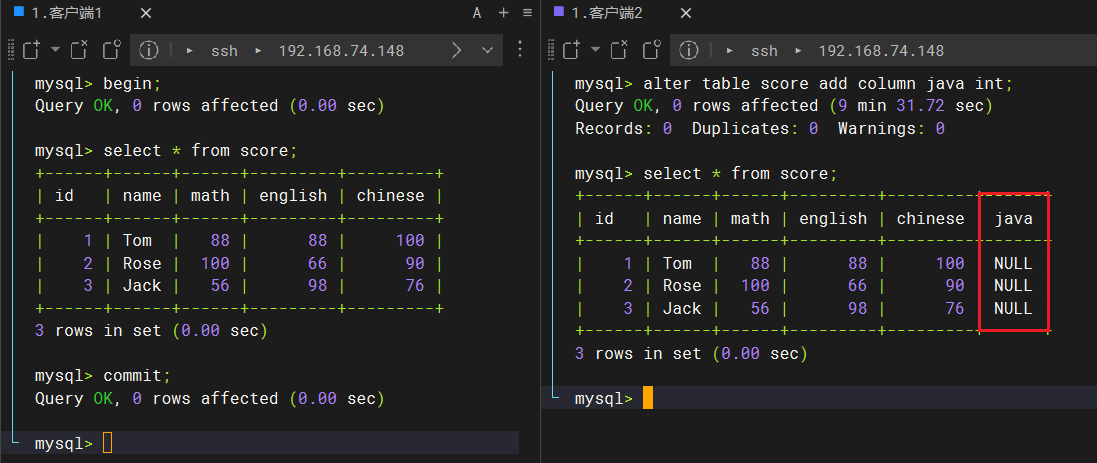
Task: Expand address history dropdown in 客户端1 pane
Action: [488, 50]
